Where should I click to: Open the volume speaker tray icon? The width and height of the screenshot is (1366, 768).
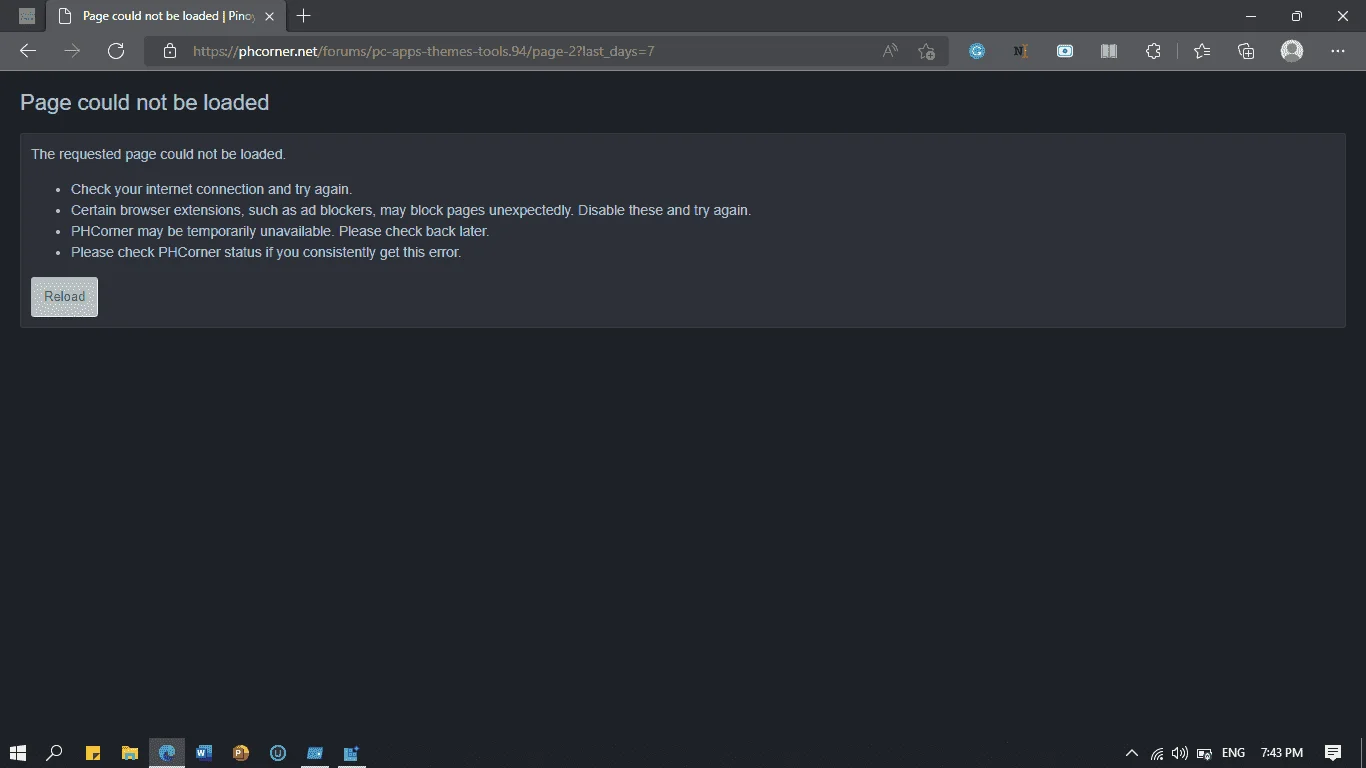tap(1180, 753)
